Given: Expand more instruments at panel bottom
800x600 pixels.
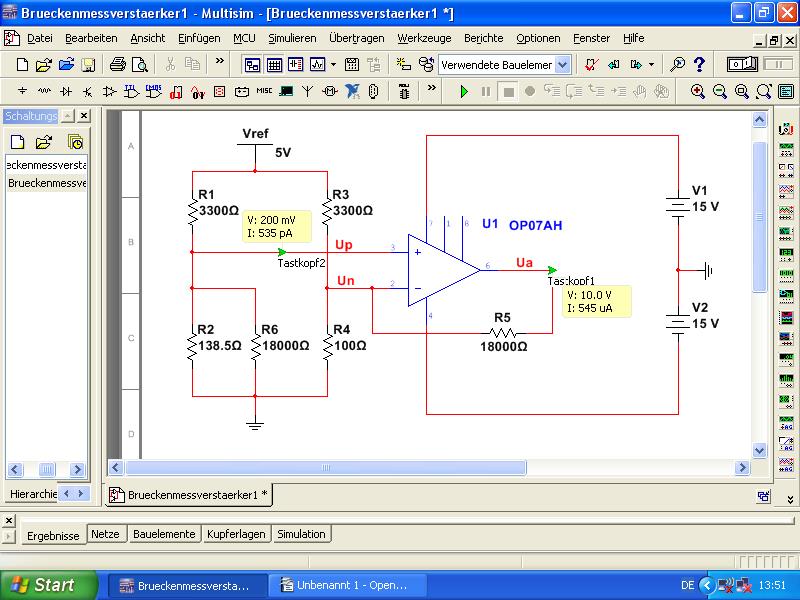Looking at the screenshot, I should [x=790, y=499].
